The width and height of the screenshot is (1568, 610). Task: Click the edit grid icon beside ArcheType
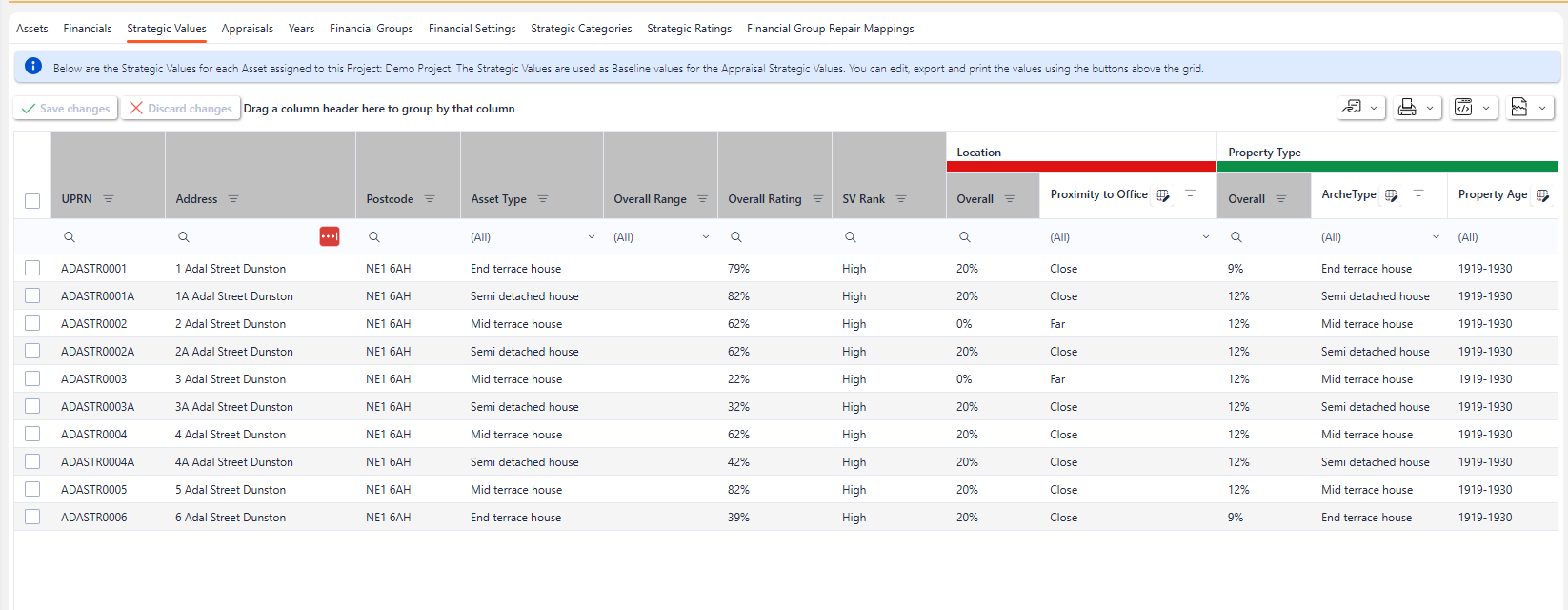click(1391, 195)
